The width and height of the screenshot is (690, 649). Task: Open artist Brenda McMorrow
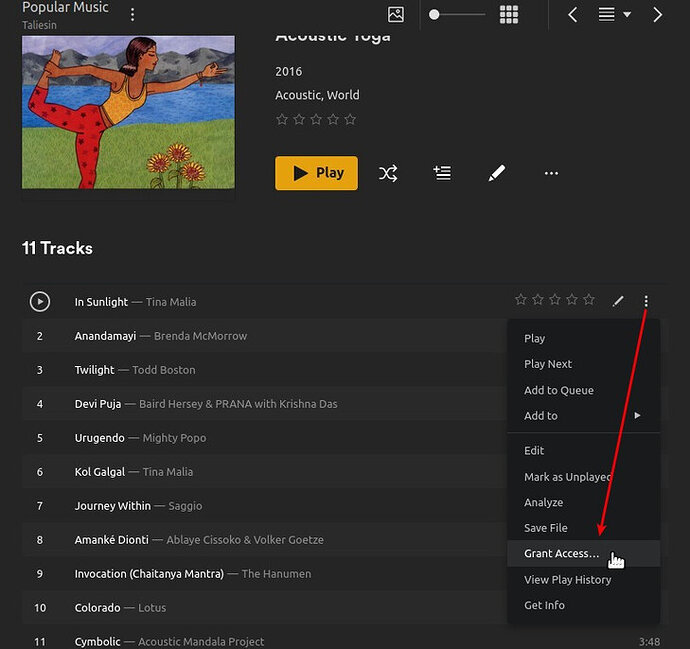coord(200,336)
